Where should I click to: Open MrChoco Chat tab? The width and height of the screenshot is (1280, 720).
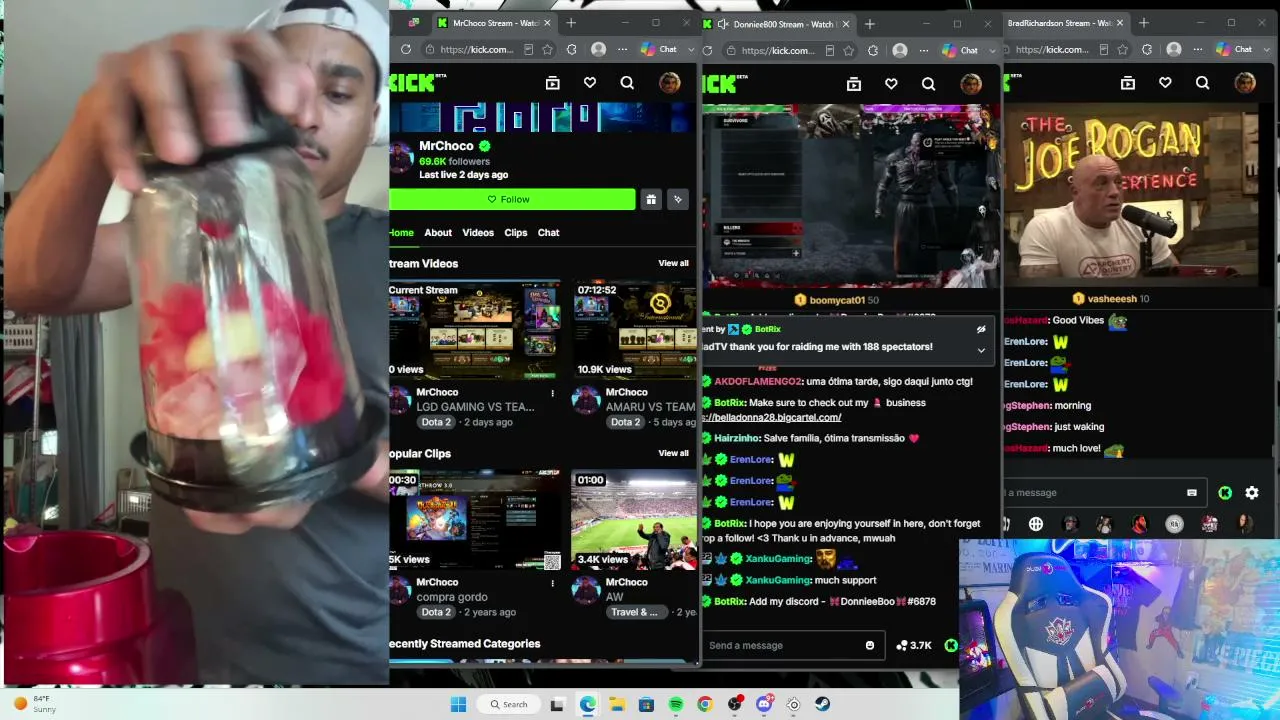point(549,233)
